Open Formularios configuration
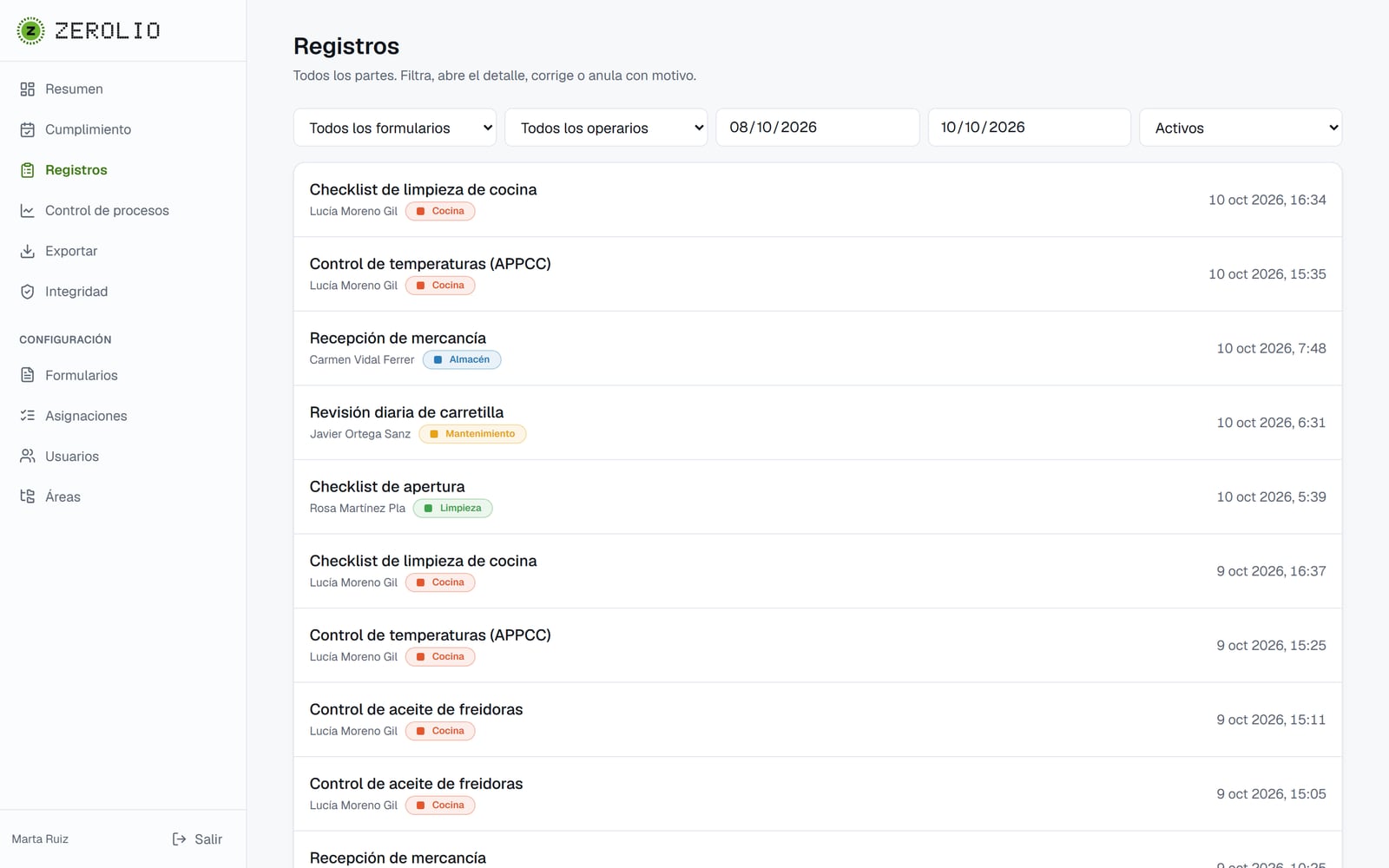Screen dimensions: 1389x868 tap(123, 375)
